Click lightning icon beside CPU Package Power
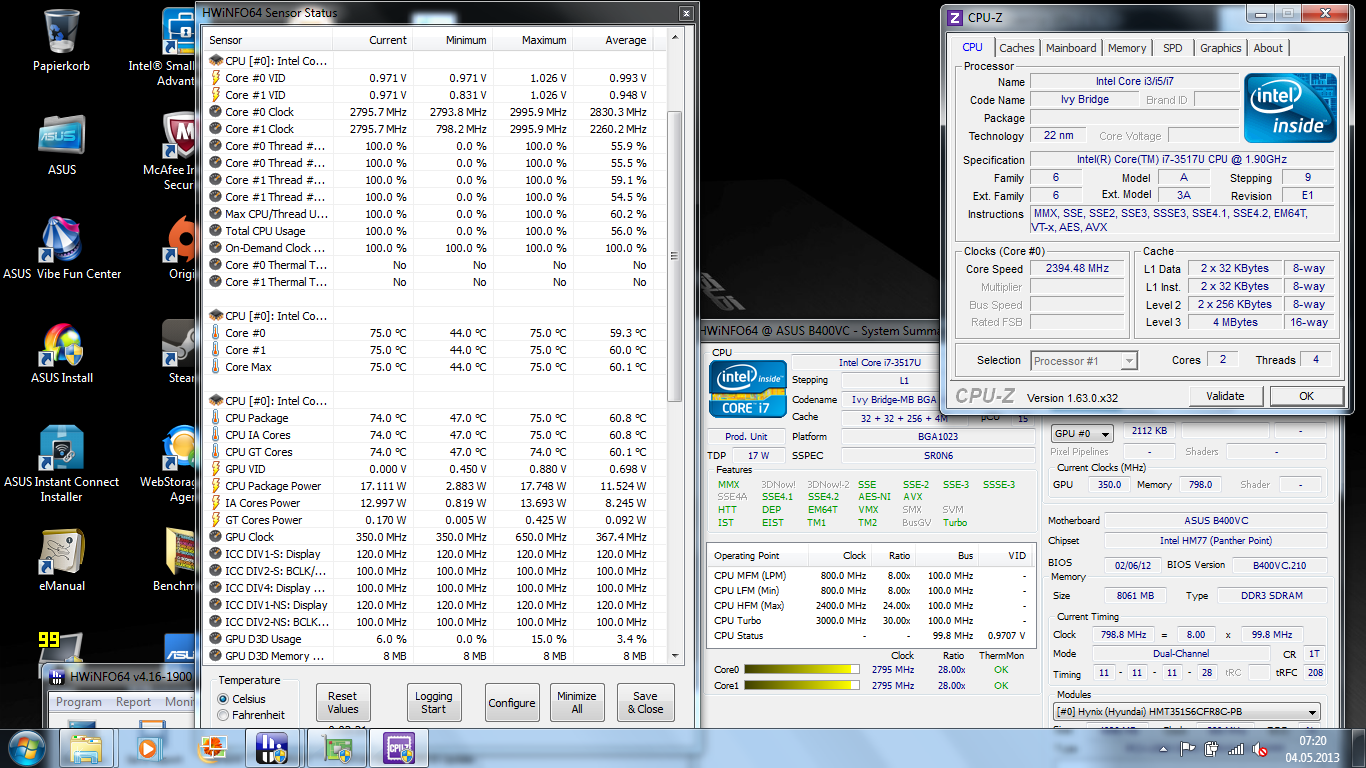Viewport: 1366px width, 768px height. point(215,486)
